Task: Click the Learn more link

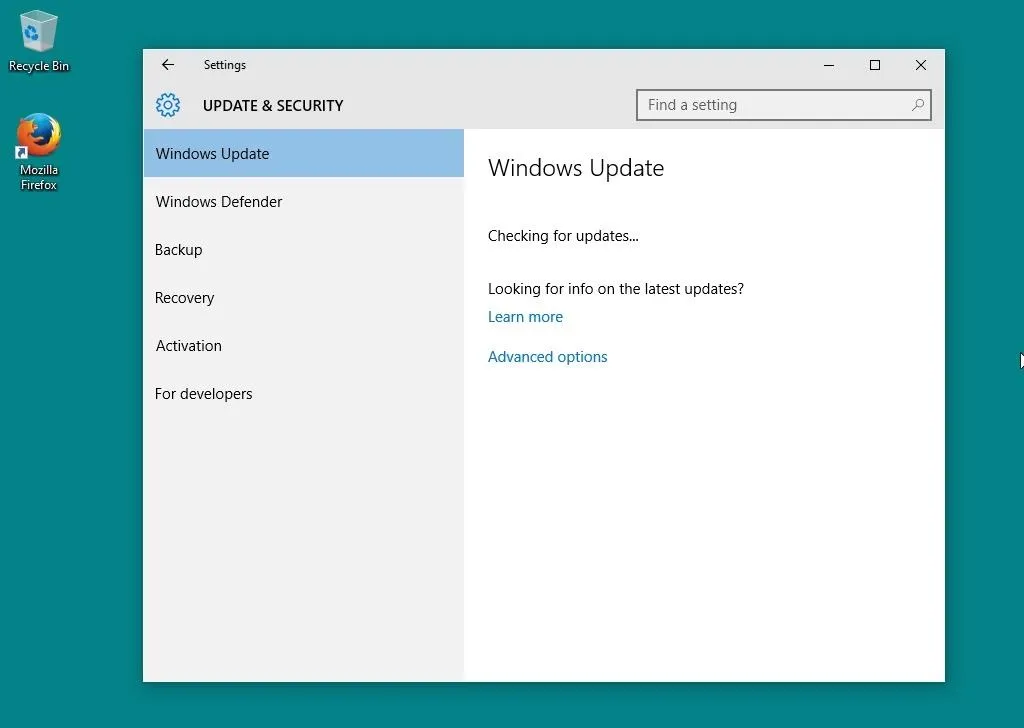Action: [525, 317]
